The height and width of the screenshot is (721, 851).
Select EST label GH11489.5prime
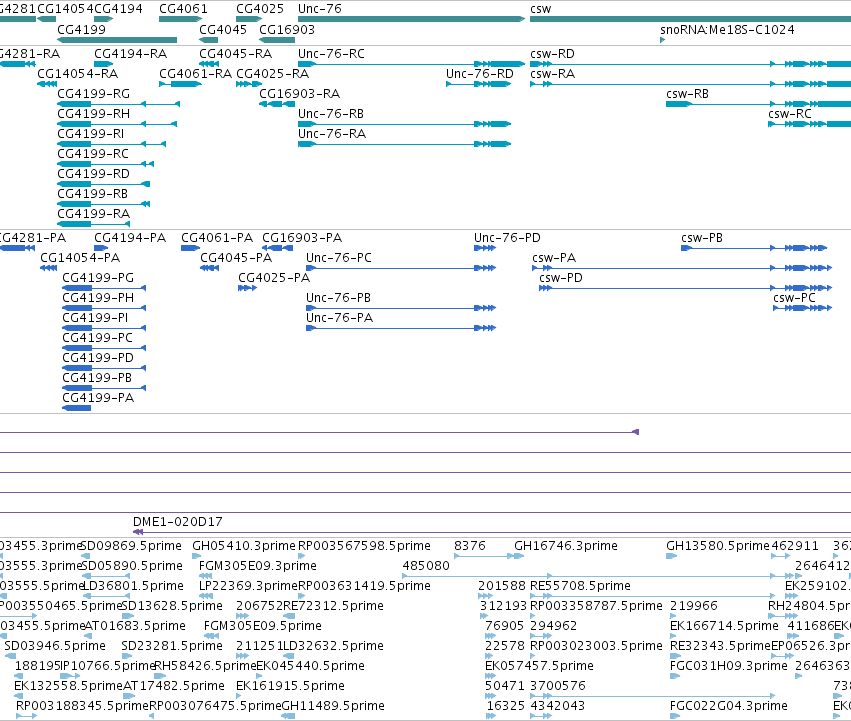[333, 706]
